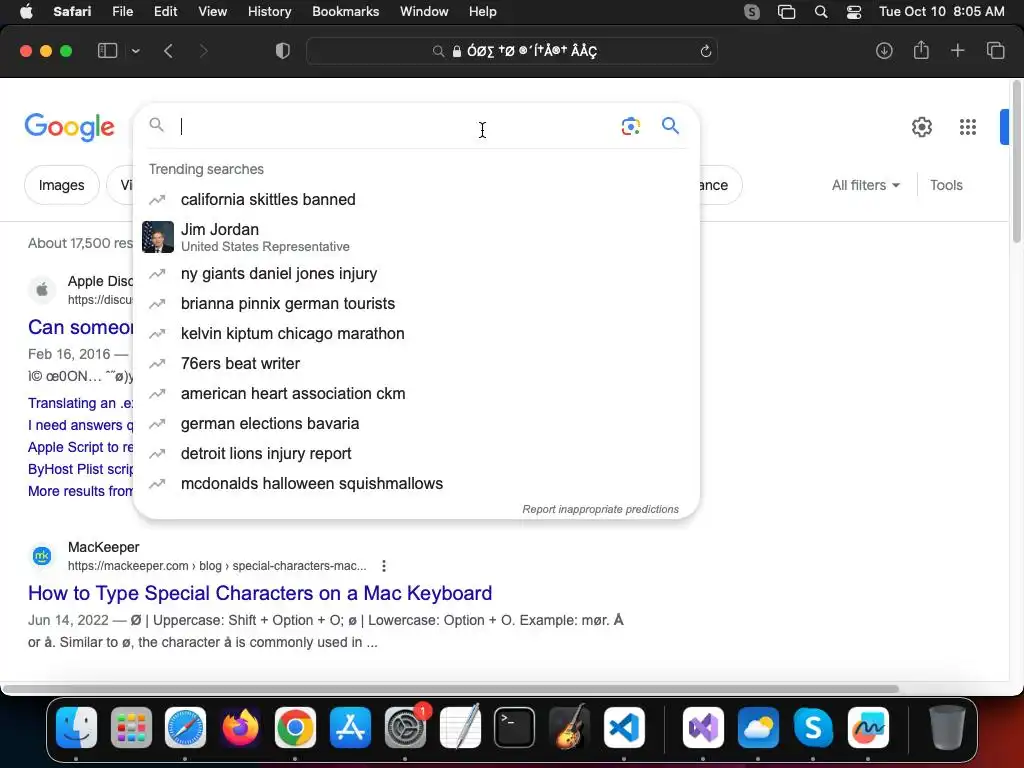The image size is (1024, 768).
Task: Open the View menu
Action: [x=212, y=11]
